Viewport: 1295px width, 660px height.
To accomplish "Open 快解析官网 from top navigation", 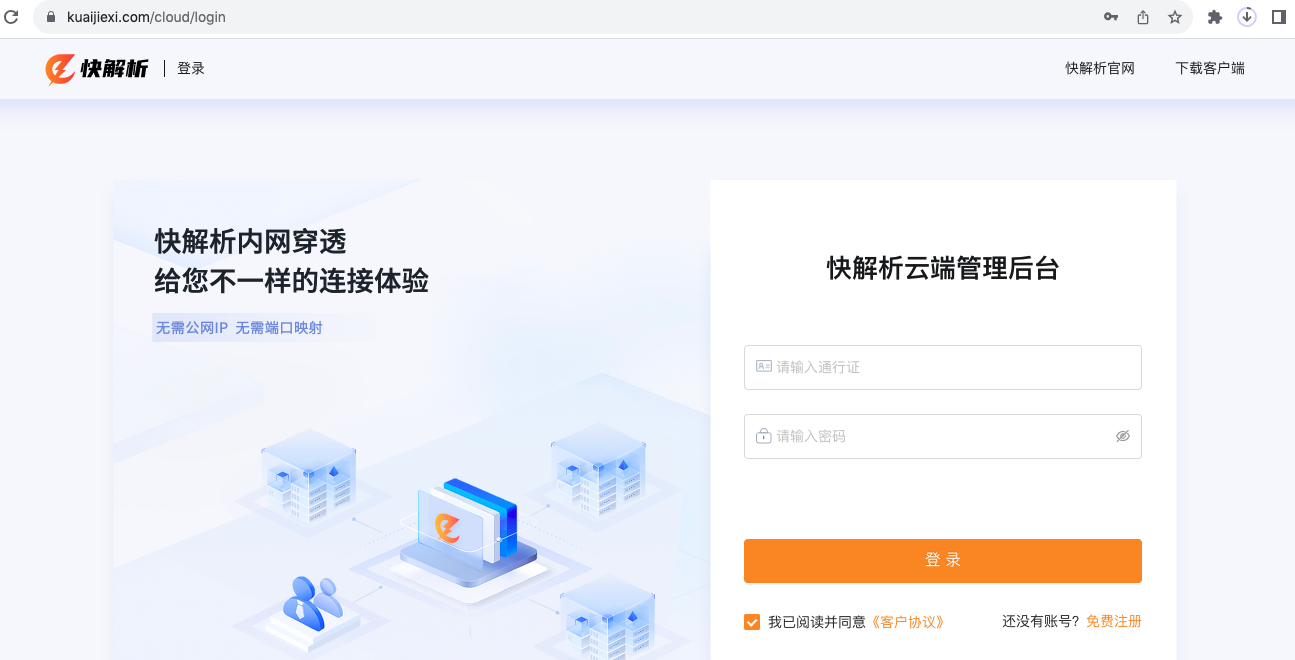I will coord(1100,68).
